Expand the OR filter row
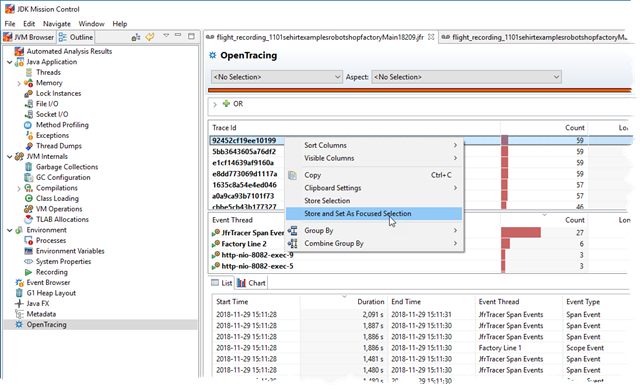This screenshot has width=640, height=390. 215,104
